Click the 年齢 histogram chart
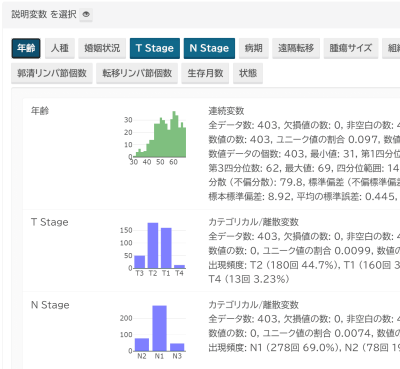Image resolution: width=400 pixels, height=369 pixels. tap(155, 138)
